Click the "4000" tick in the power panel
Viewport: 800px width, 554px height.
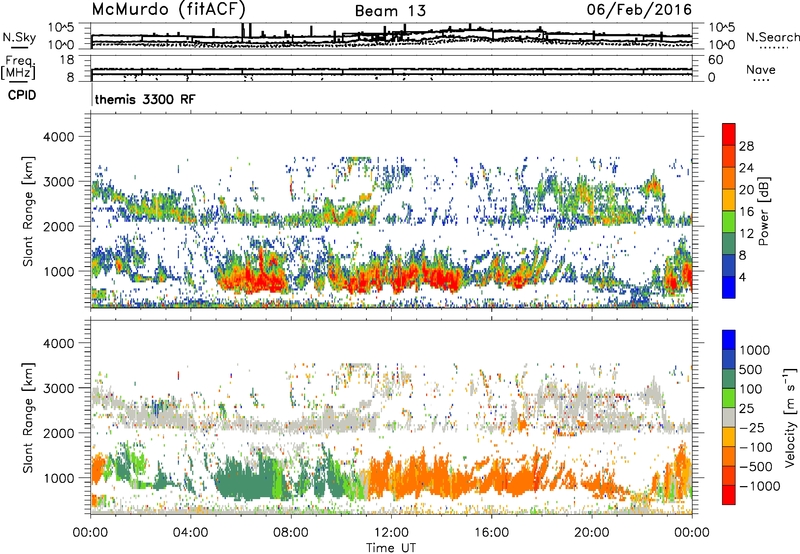click(59, 137)
